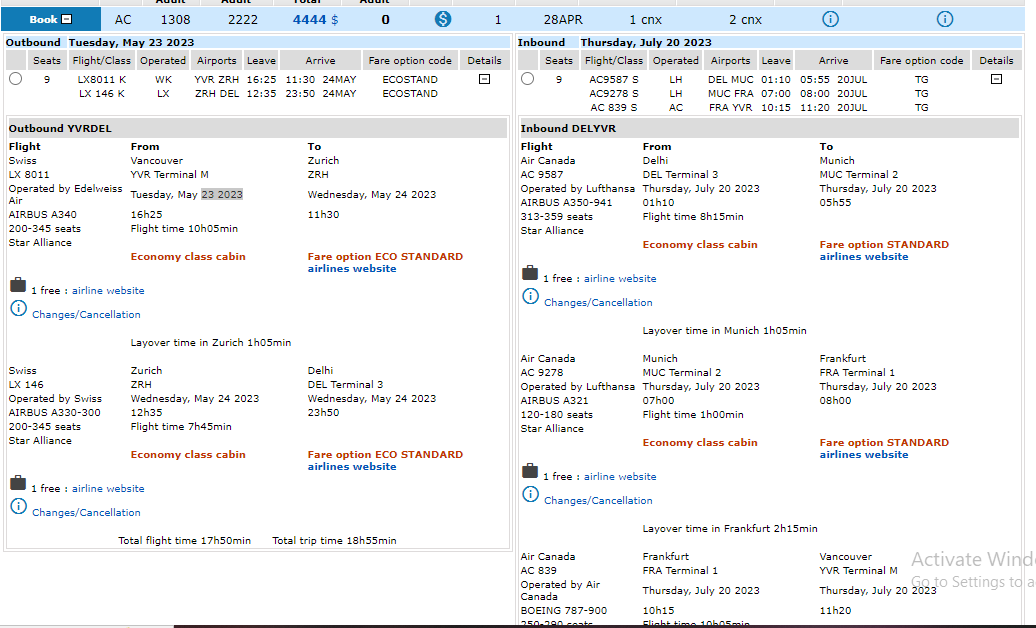
Task: Select the outbound LX8011 flight radio button
Action: pyautogui.click(x=15, y=79)
